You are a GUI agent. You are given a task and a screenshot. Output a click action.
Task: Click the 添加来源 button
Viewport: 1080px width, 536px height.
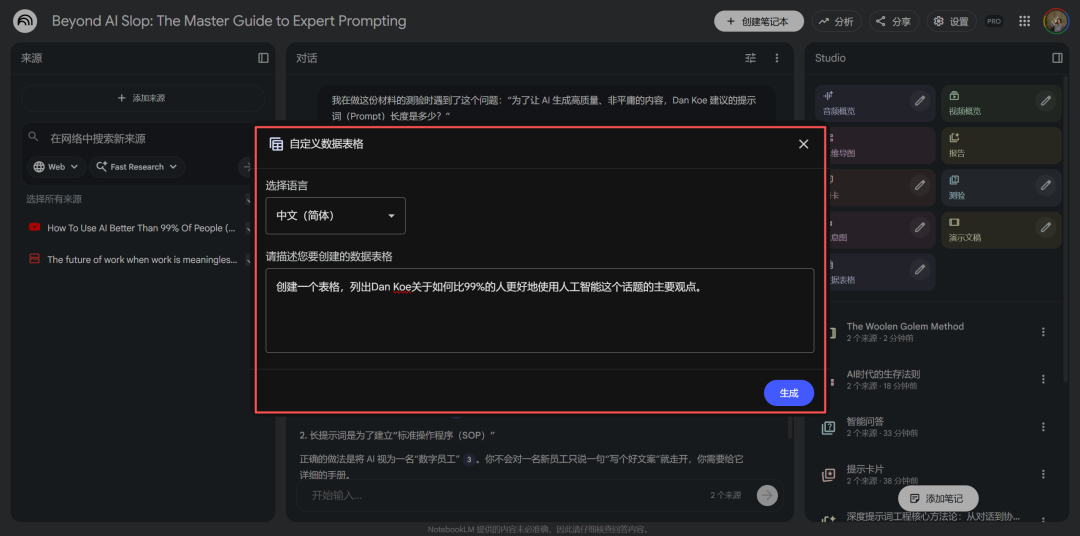coord(143,98)
